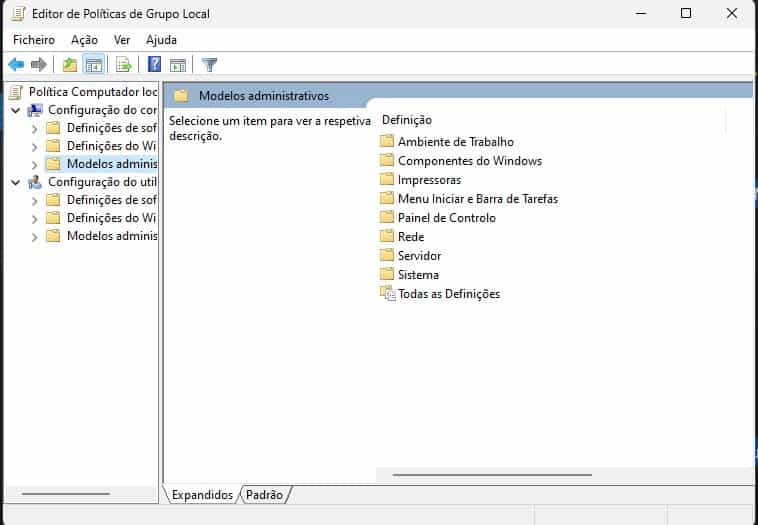The image size is (758, 525).
Task: Collapse the Configuração do computador node
Action: point(16,110)
